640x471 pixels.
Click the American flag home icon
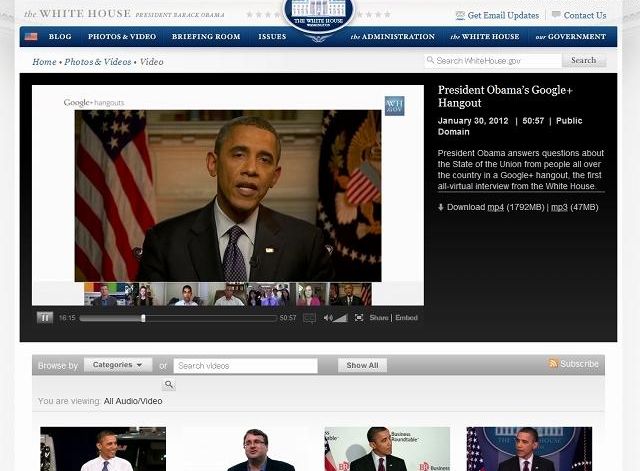pyautogui.click(x=31, y=37)
